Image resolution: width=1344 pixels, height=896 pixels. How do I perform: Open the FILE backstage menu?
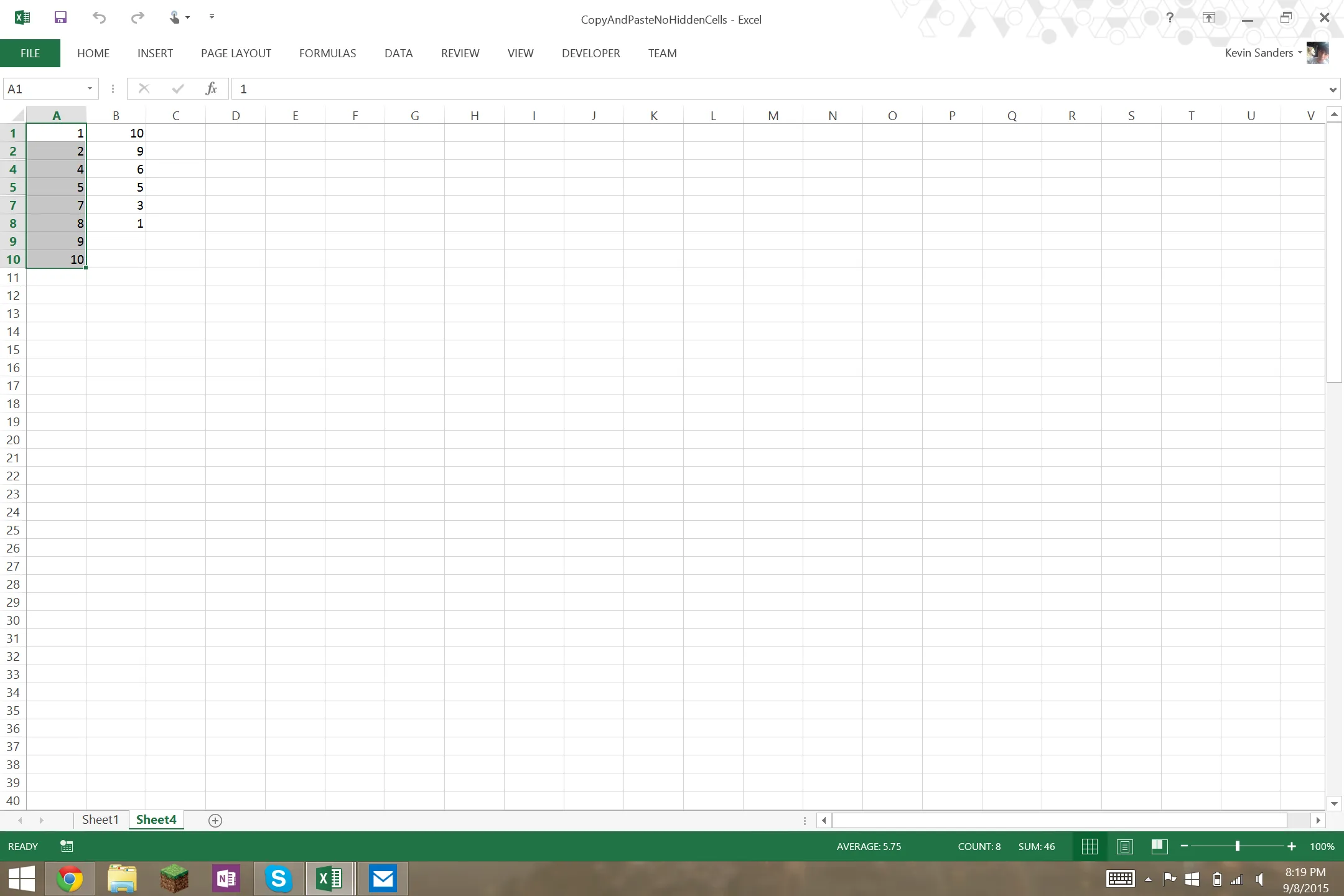pos(30,54)
